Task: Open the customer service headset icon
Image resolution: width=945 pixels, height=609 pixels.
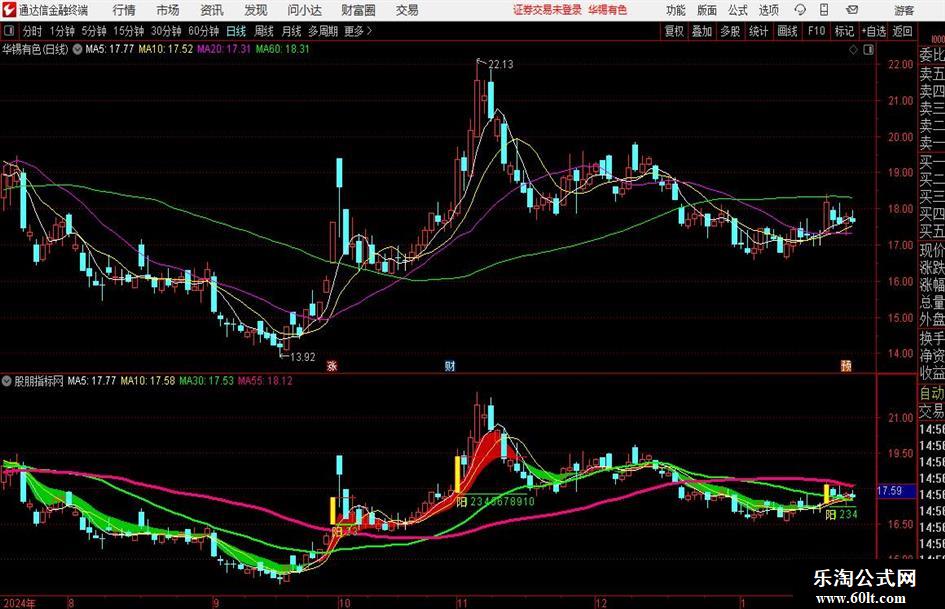Action: point(800,10)
